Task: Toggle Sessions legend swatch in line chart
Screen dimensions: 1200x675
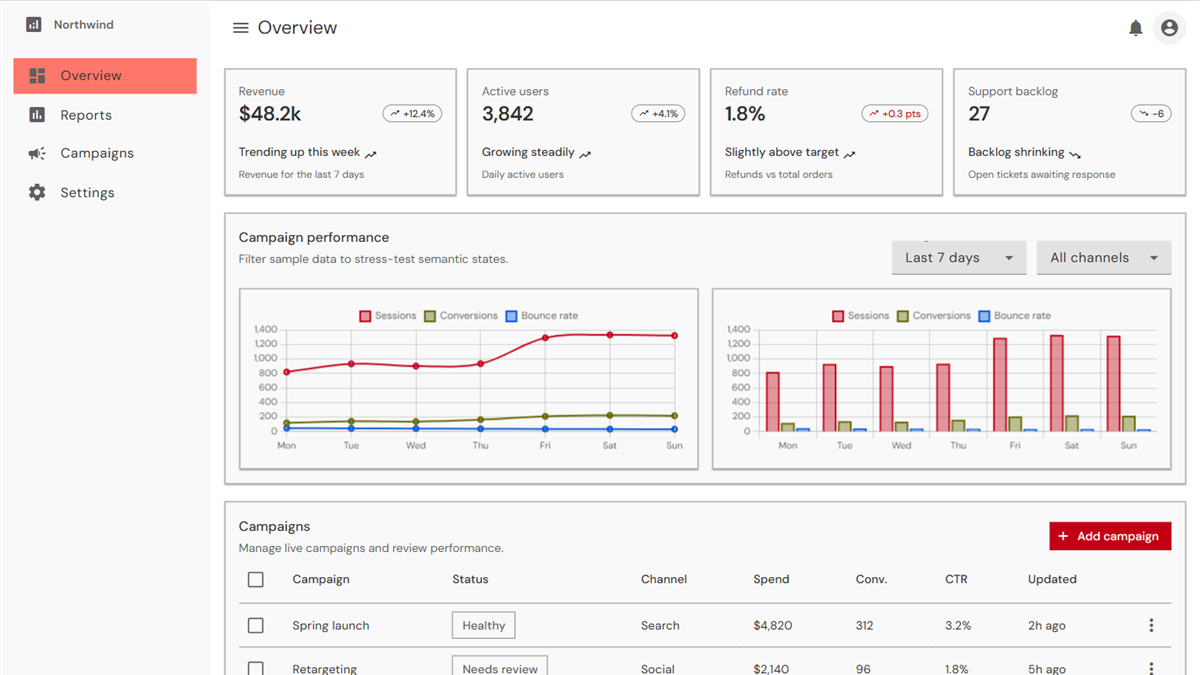Action: [x=365, y=316]
